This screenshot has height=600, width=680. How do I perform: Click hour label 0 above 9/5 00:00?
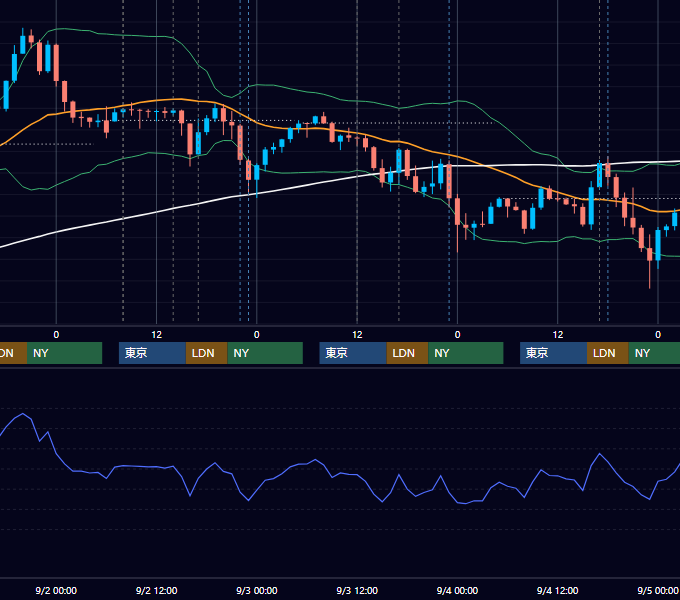coord(658,335)
